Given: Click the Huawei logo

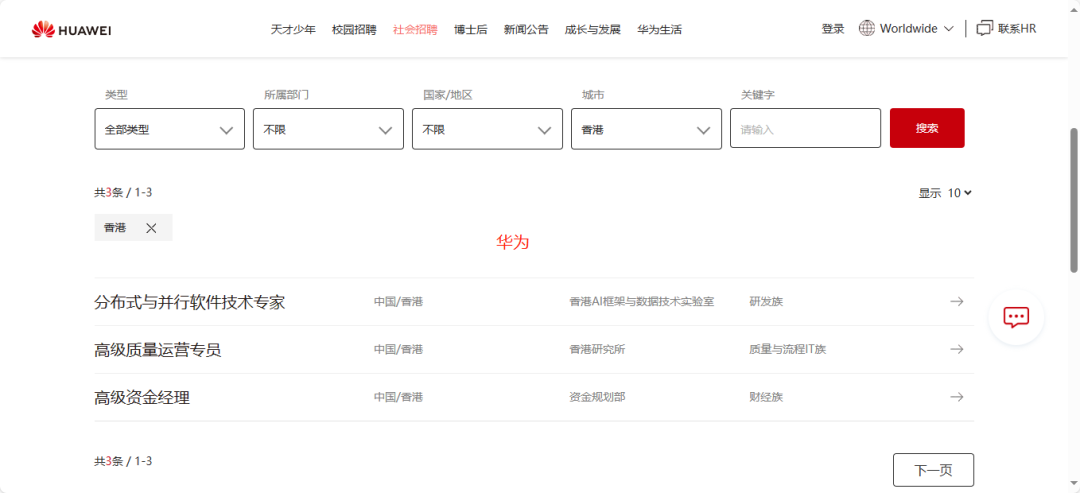Looking at the screenshot, I should coord(72,30).
